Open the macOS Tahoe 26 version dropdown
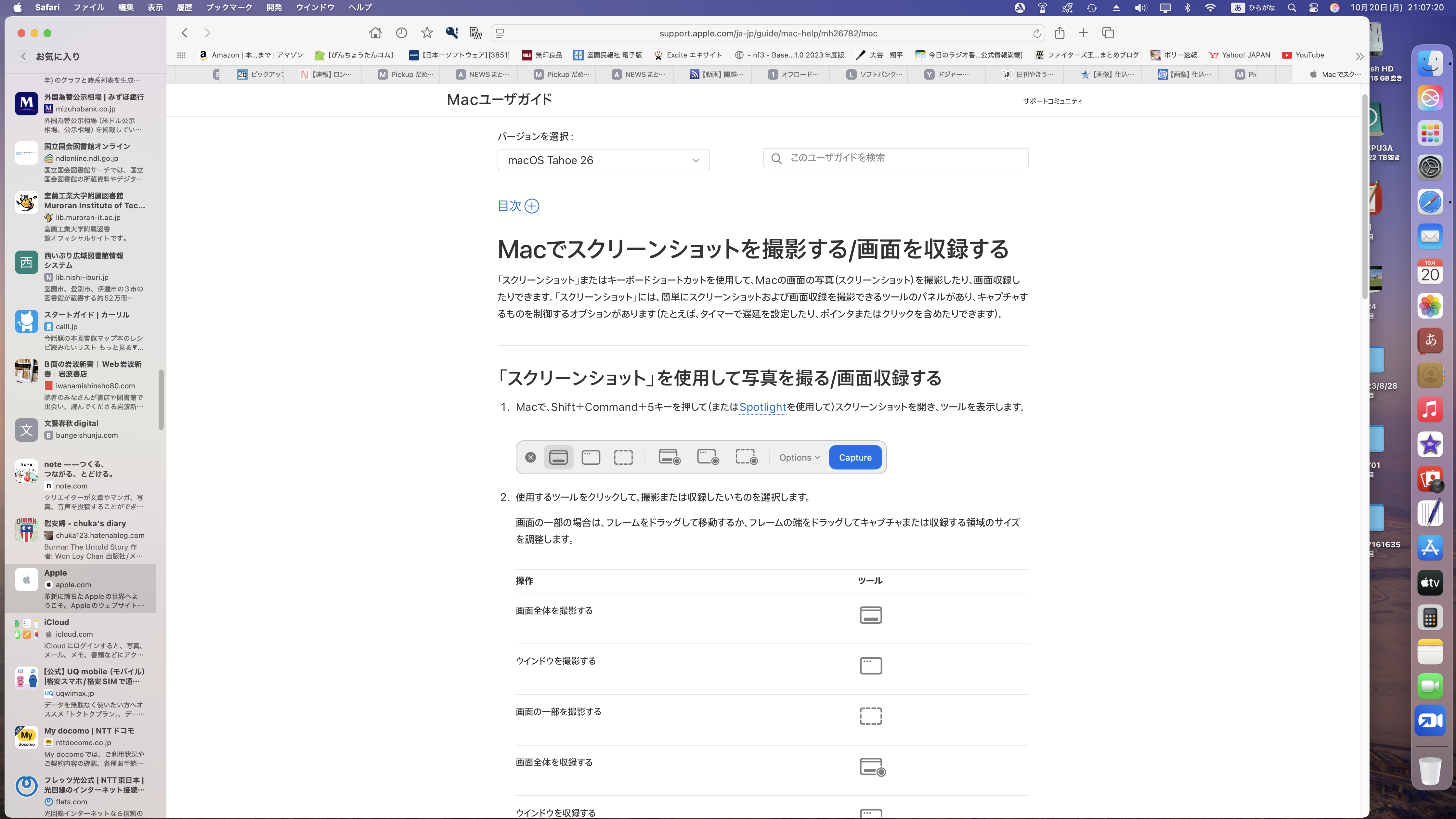The image size is (1456, 819). 603,160
